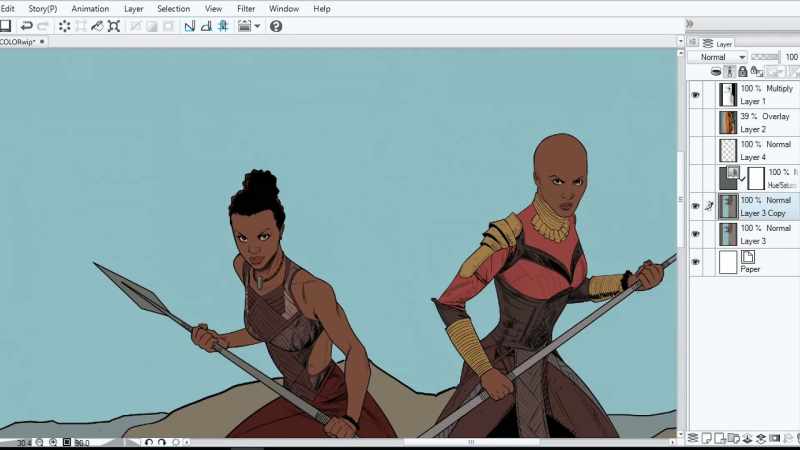This screenshot has width=800, height=450.
Task: Click the Undo arrow in the toolbar
Action: [x=27, y=26]
